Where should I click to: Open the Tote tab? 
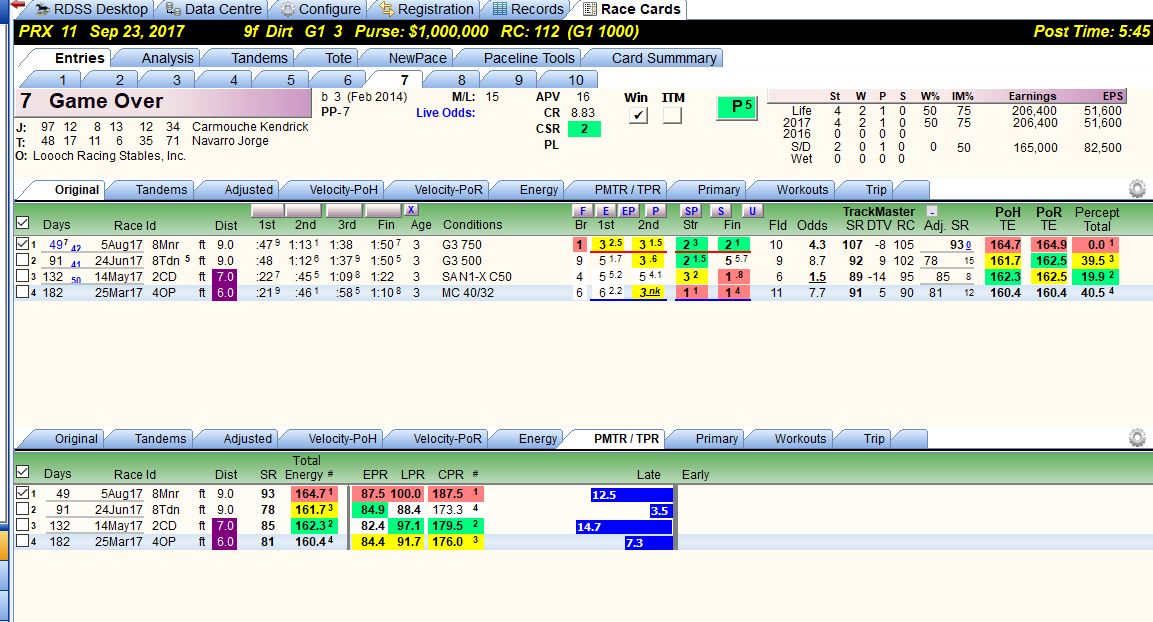[x=338, y=58]
